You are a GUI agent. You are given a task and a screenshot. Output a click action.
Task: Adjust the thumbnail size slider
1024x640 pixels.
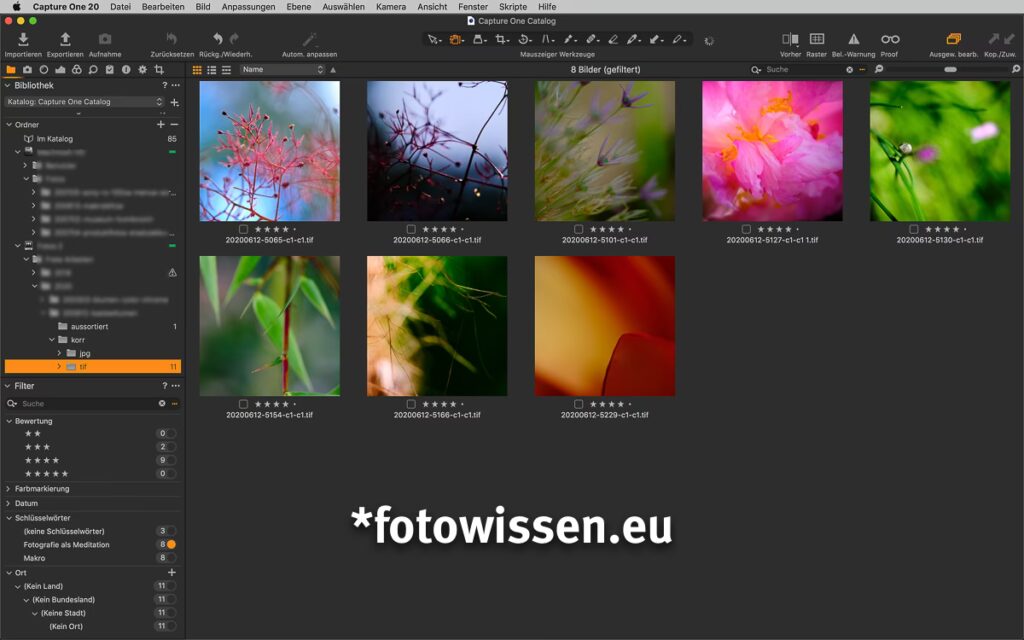click(949, 70)
